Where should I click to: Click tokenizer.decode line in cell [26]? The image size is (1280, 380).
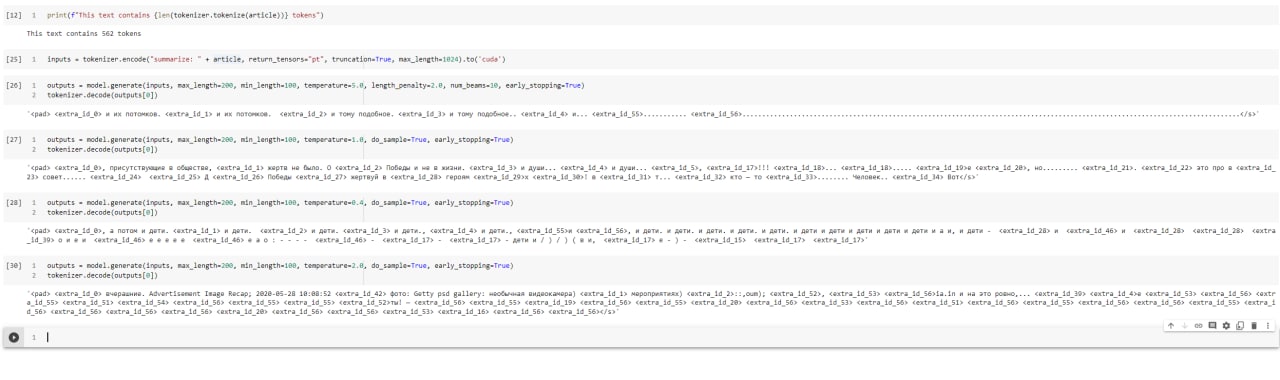click(101, 95)
